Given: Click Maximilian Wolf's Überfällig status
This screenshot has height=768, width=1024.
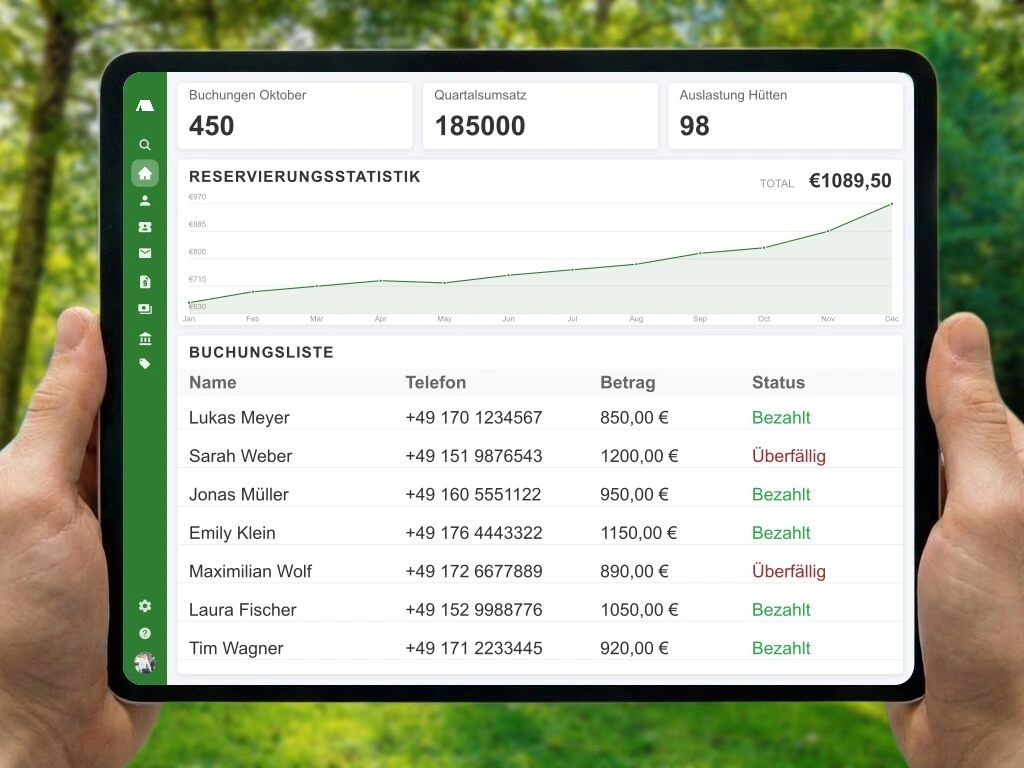Looking at the screenshot, I should (788, 572).
